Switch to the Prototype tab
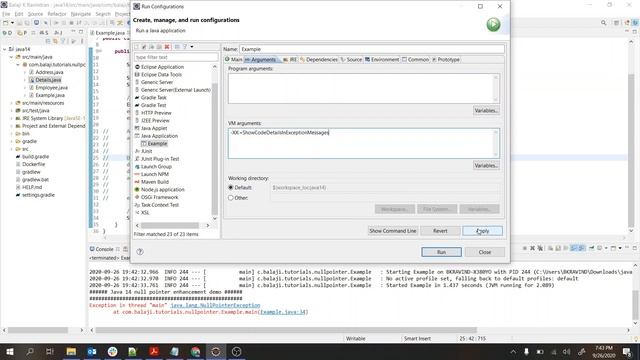 point(446,60)
